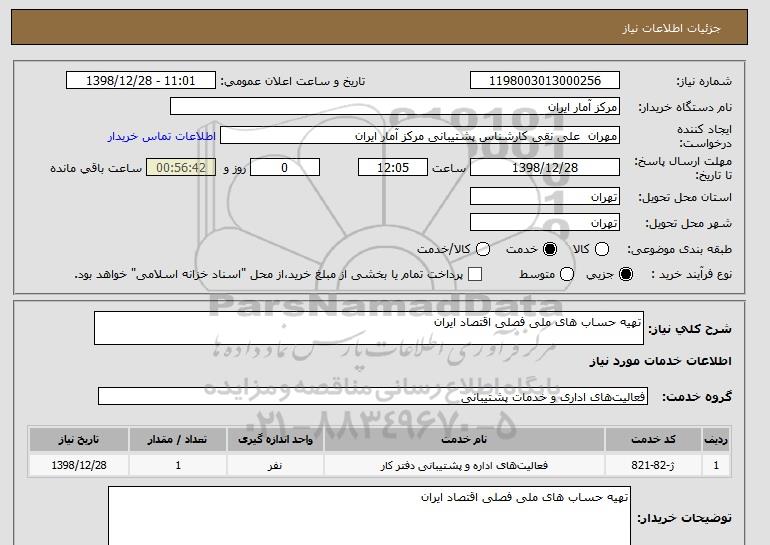Click the نام خدمت column header
The height and width of the screenshot is (545, 770).
pyautogui.click(x=464, y=439)
